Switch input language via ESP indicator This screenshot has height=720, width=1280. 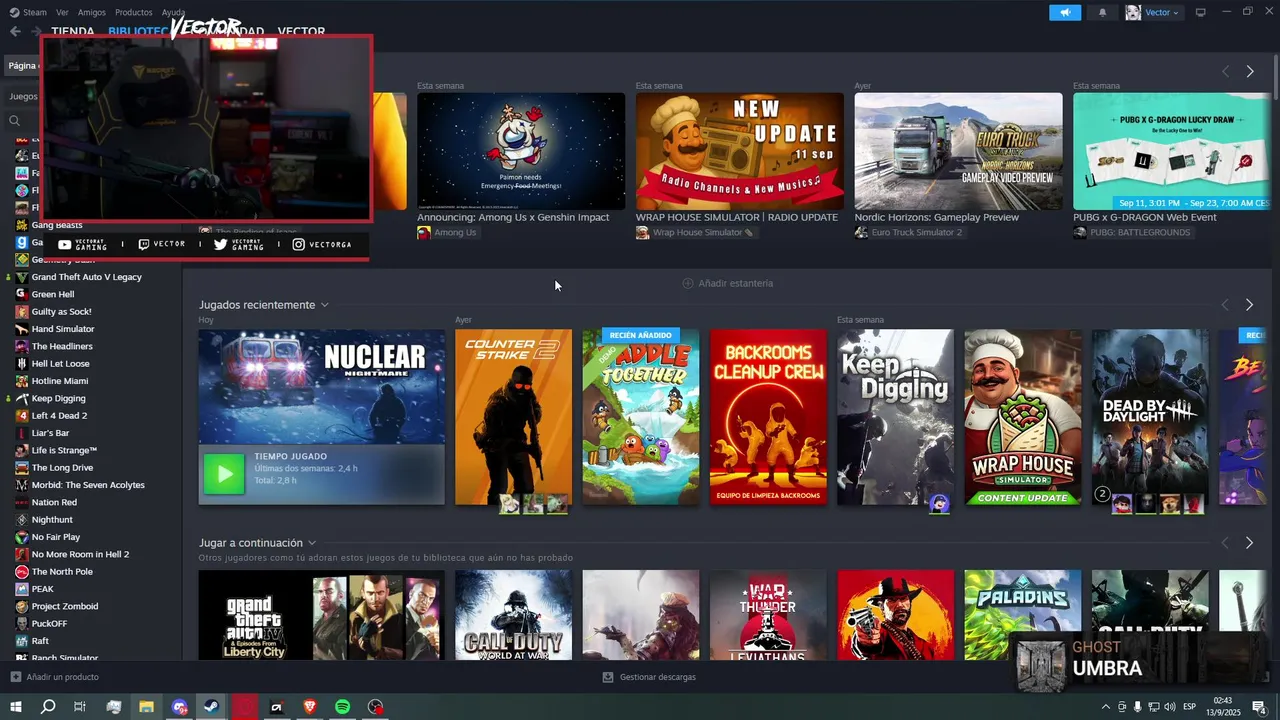point(1190,707)
